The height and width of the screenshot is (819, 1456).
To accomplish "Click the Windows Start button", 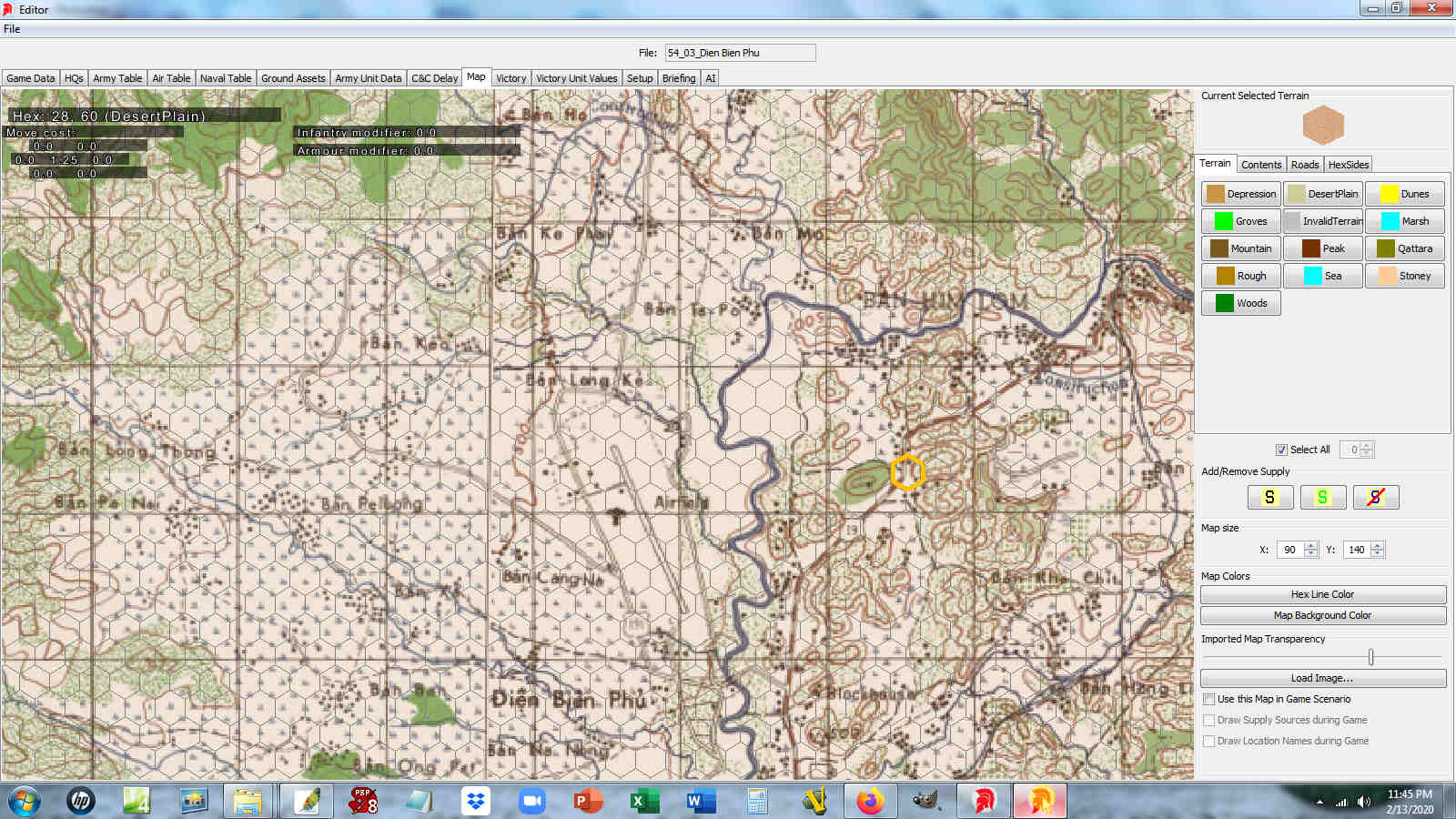I will (x=25, y=801).
